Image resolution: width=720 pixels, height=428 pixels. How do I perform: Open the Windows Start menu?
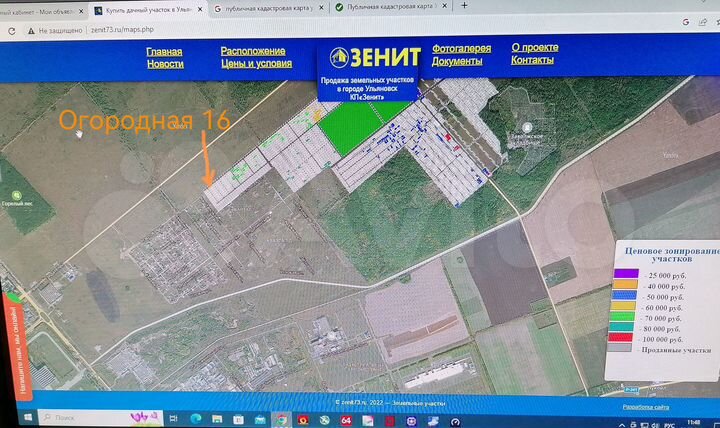27,416
